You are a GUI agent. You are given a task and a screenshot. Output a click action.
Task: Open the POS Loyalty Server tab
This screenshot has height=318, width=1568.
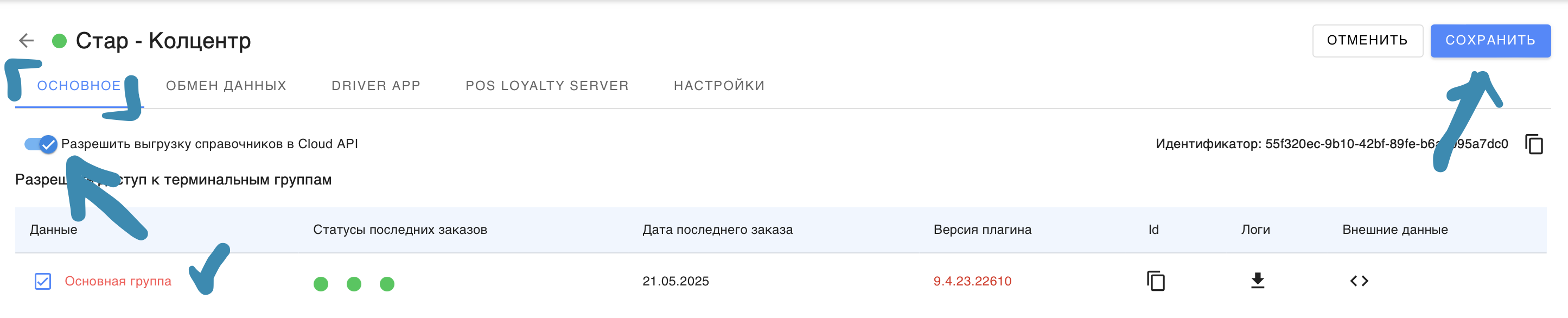tap(546, 86)
